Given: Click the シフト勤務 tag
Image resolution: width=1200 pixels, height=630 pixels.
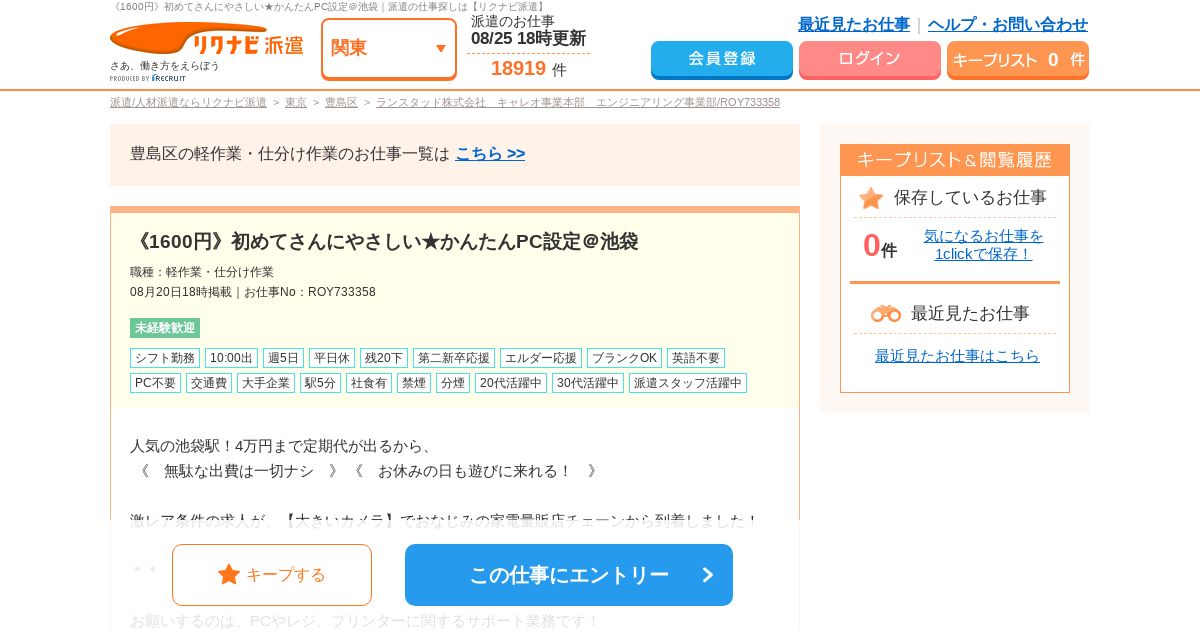Looking at the screenshot, I should (165, 358).
